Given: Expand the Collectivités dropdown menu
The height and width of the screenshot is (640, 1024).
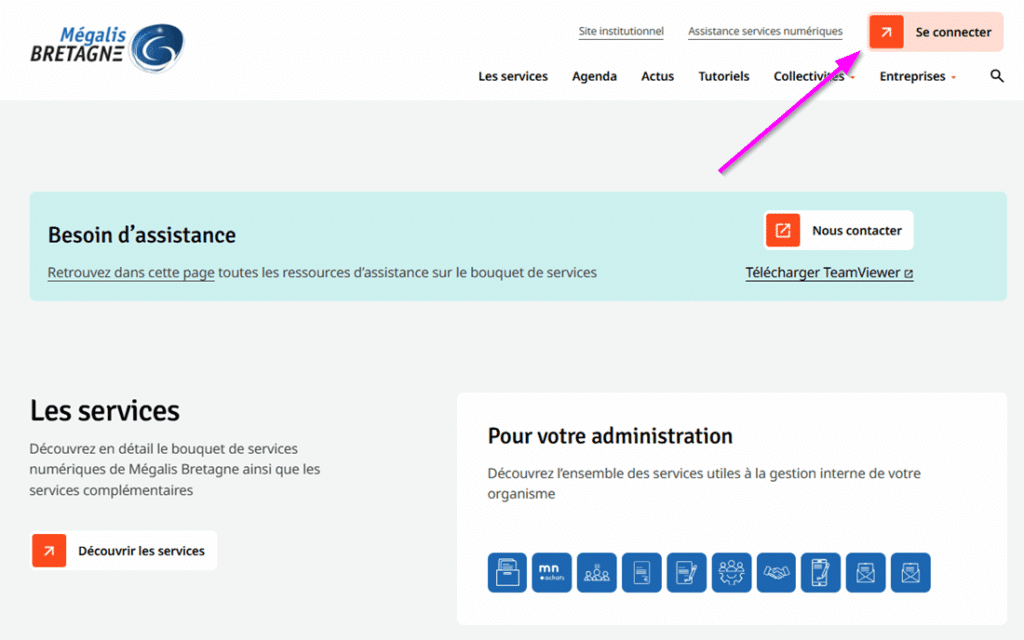Looking at the screenshot, I should [814, 76].
